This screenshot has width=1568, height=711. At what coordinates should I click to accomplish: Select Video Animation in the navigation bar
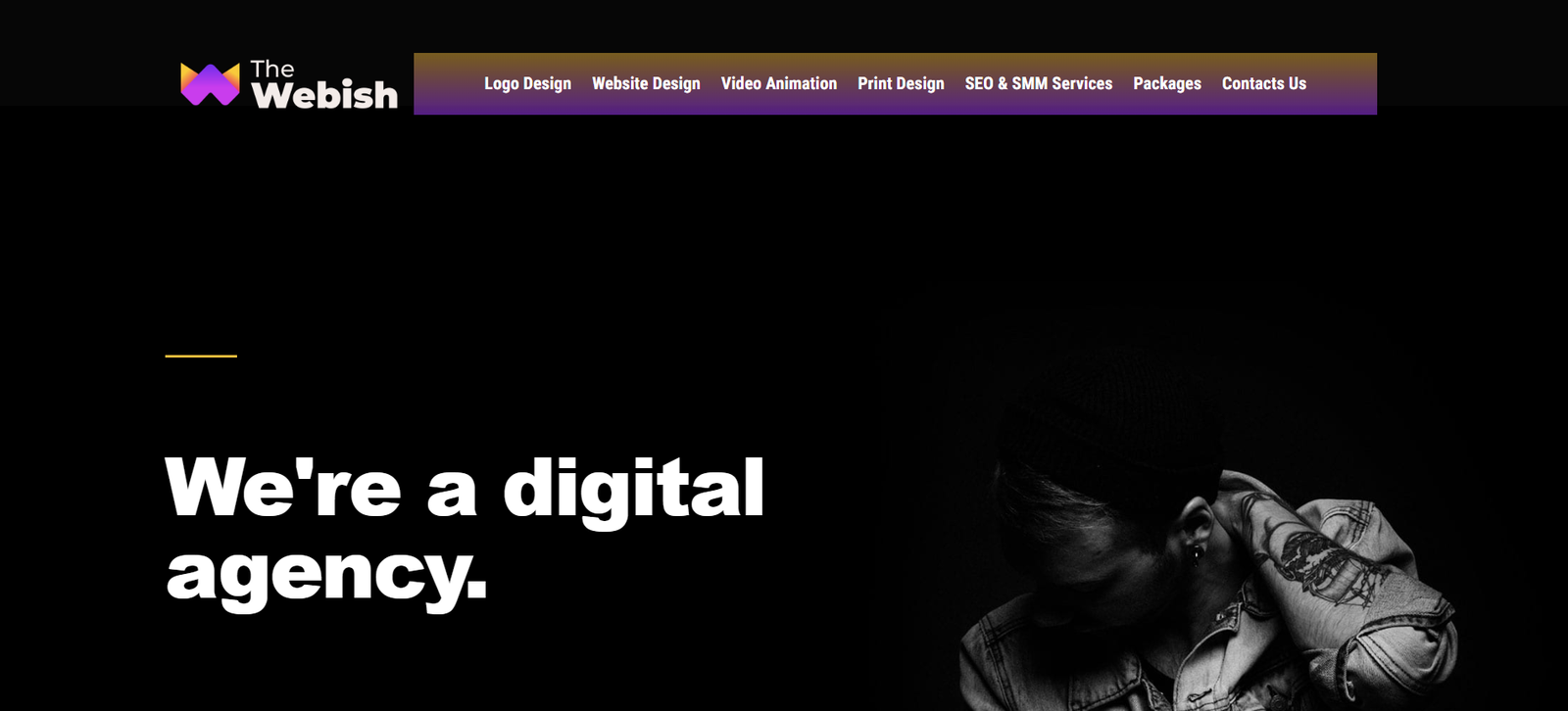click(x=779, y=83)
